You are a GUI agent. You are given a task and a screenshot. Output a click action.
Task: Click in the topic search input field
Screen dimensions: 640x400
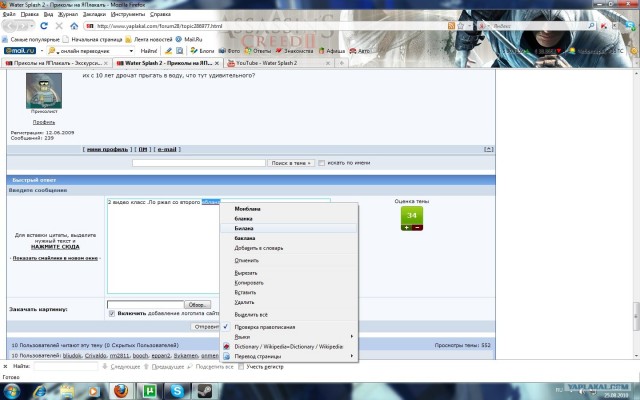tap(199, 163)
